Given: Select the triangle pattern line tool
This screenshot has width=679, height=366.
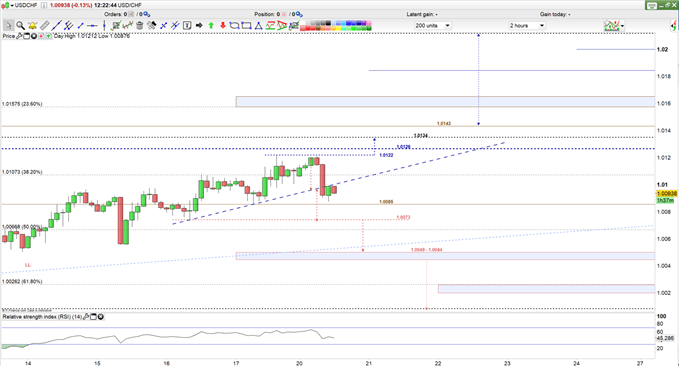Looking at the screenshot, I should pos(282,25).
